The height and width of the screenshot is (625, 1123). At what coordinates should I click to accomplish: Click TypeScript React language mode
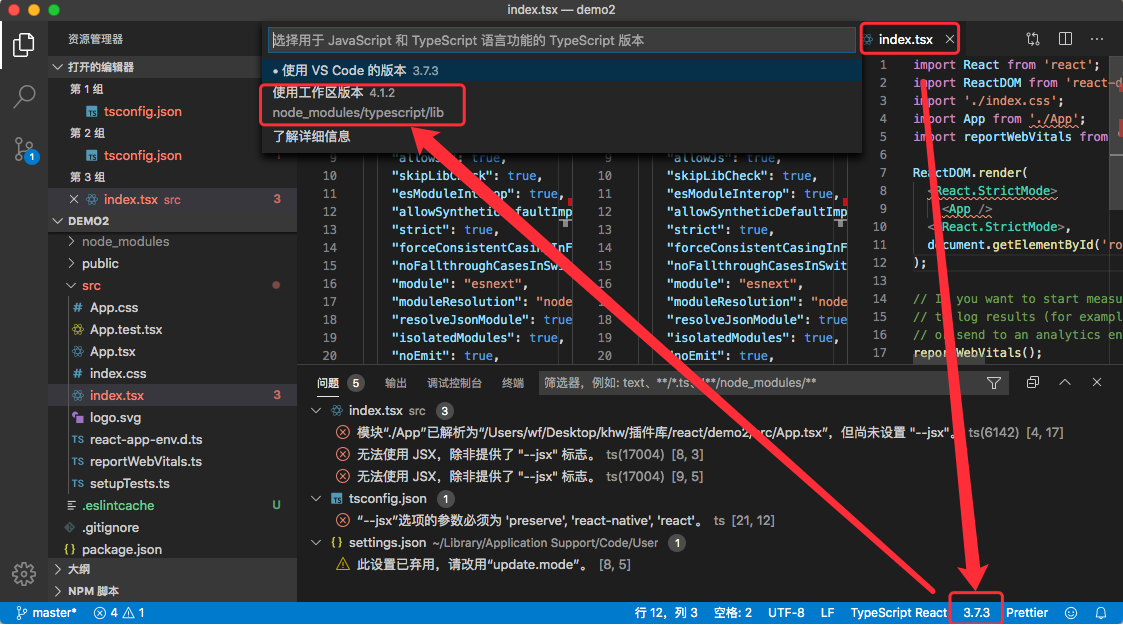(x=898, y=613)
